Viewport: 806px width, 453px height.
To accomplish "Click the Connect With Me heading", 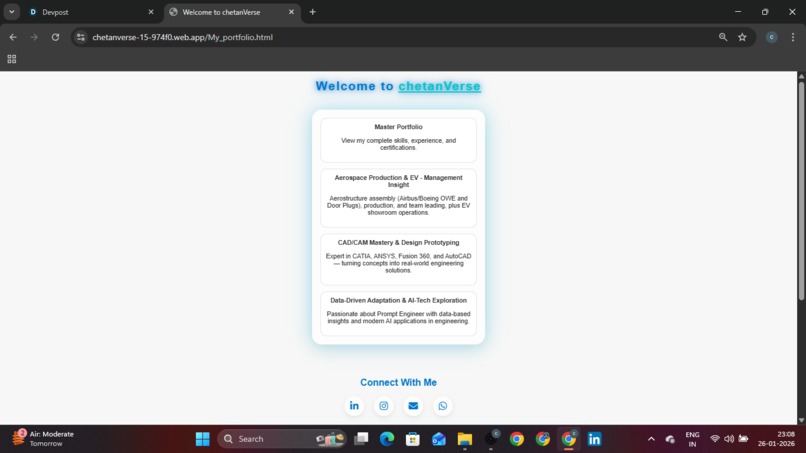I will [398, 383].
